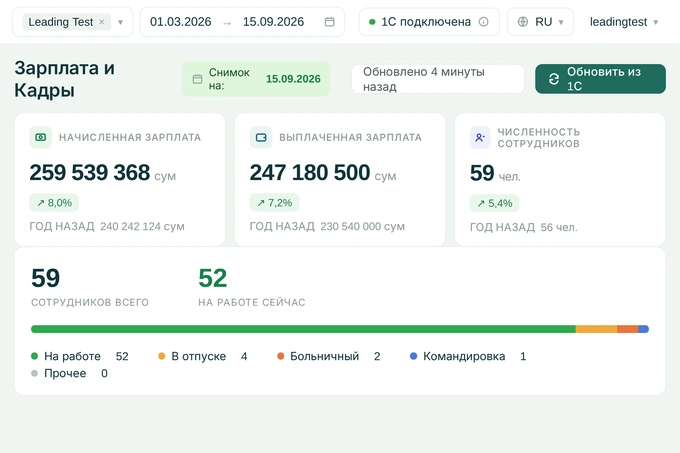
Task: Click the Численность сотрудников person icon
Action: (480, 138)
